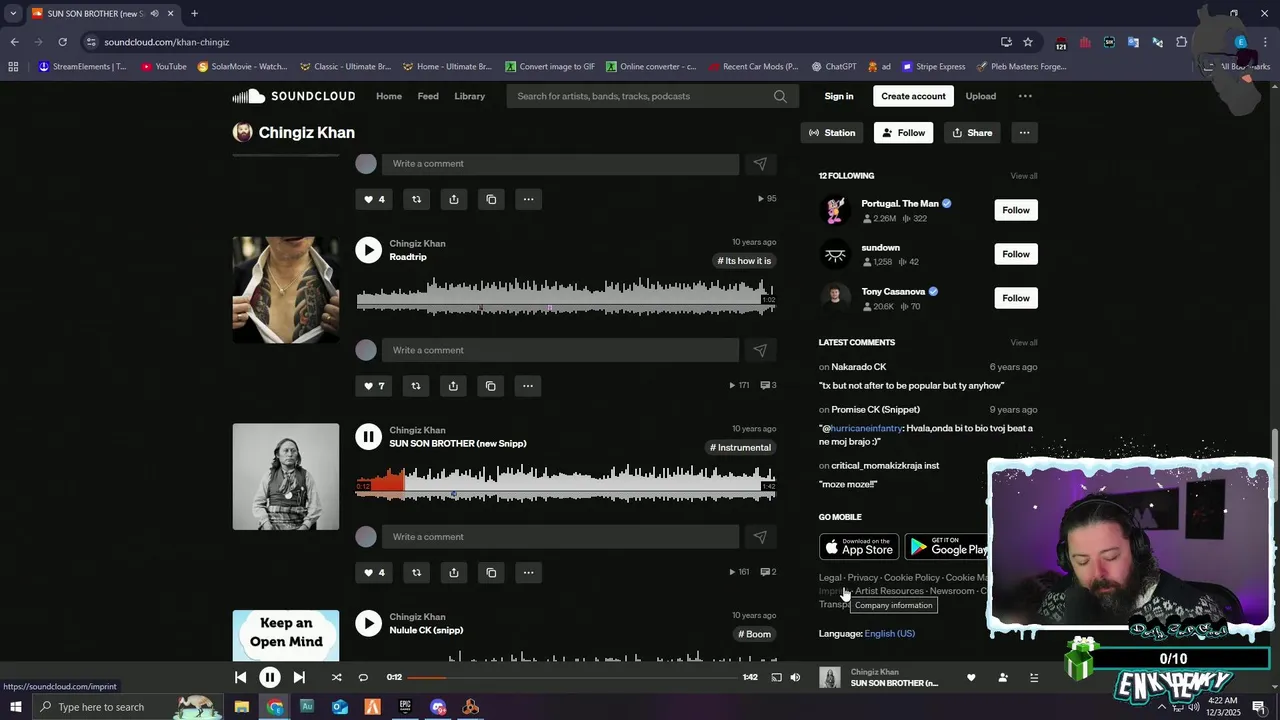Start the Chingiz Khan Station
The width and height of the screenshot is (1280, 720).
(x=832, y=132)
